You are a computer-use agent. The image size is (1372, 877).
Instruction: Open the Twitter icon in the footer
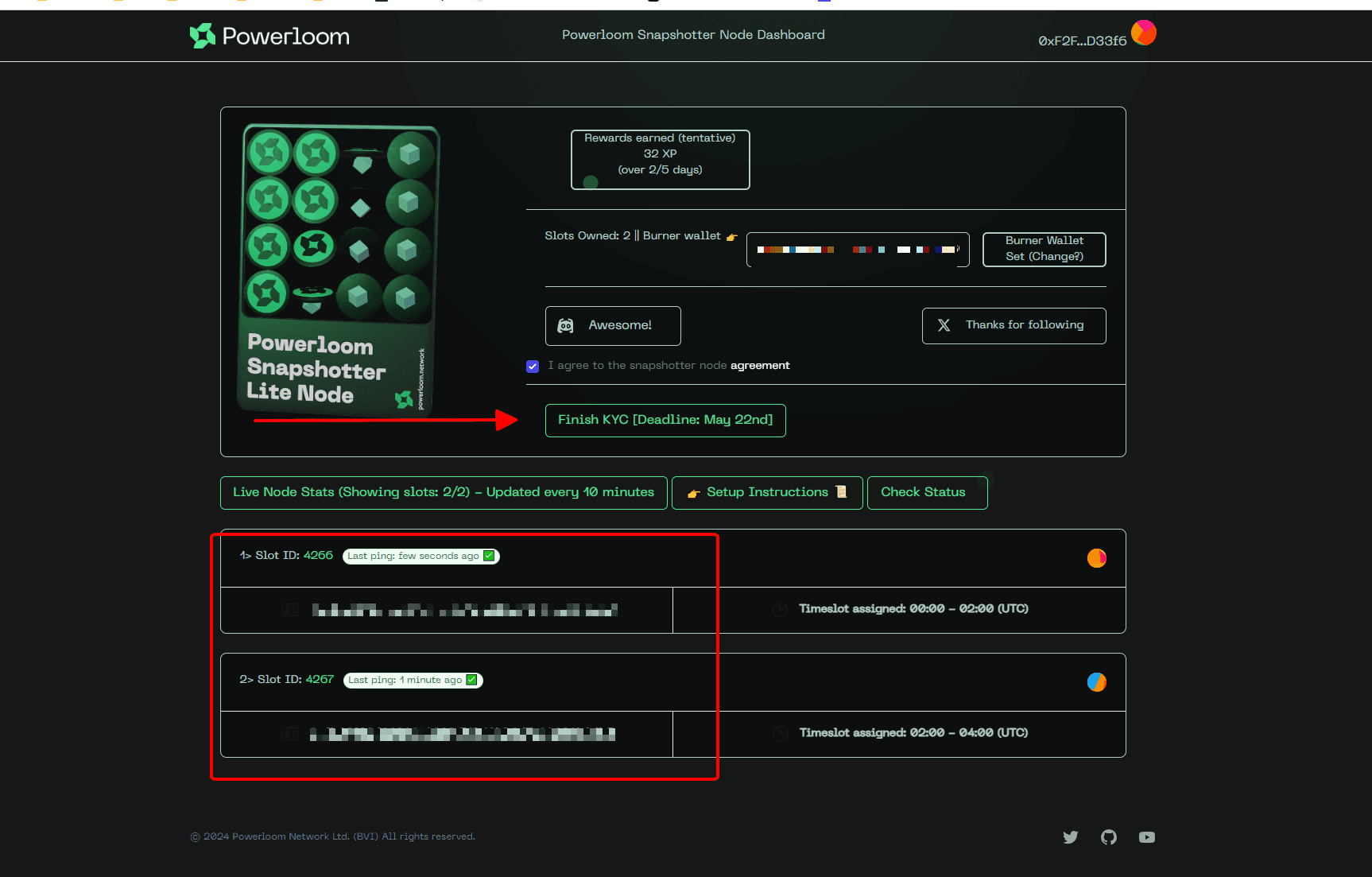(x=1071, y=837)
